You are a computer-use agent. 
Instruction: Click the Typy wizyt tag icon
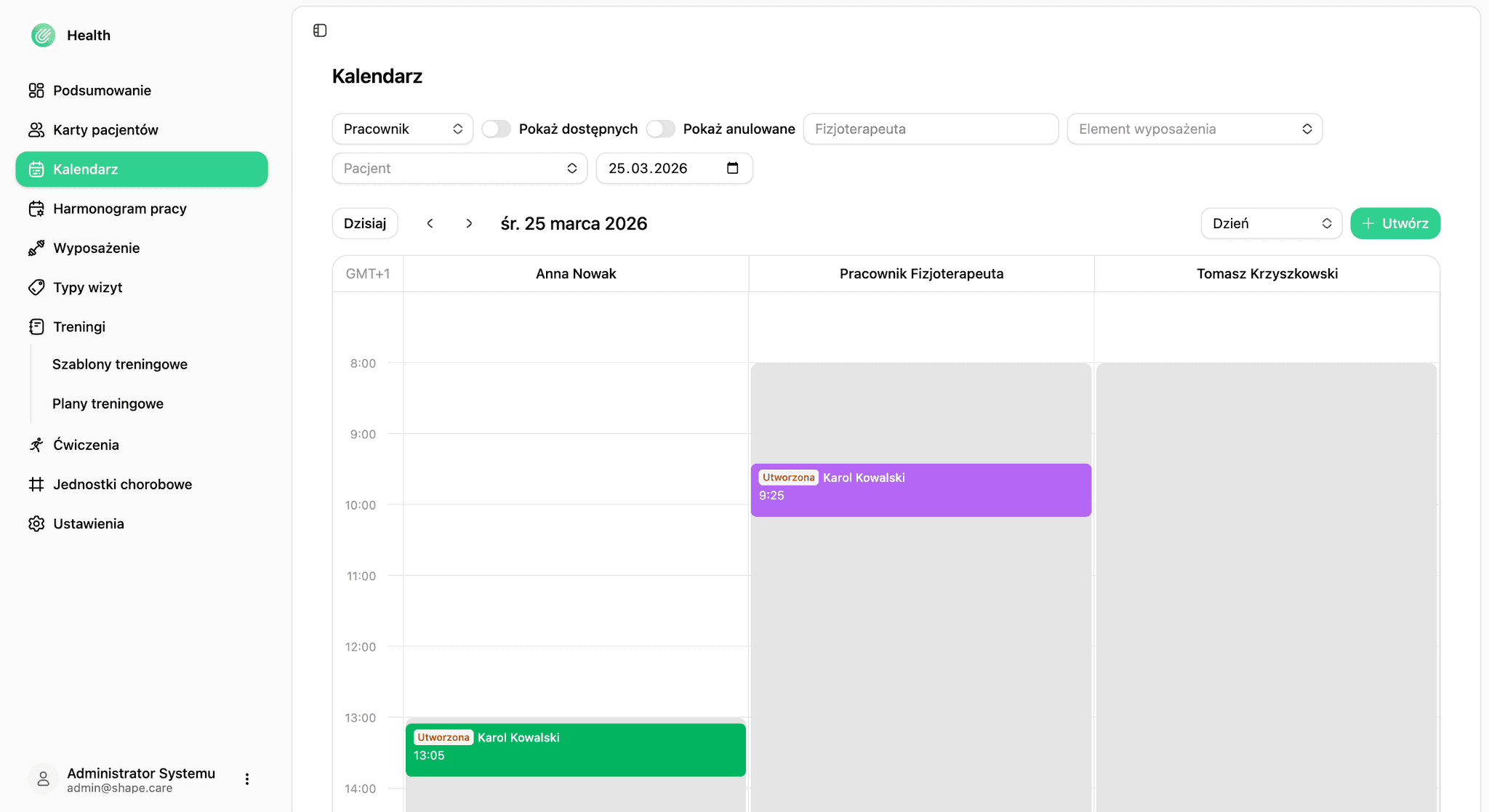point(36,287)
